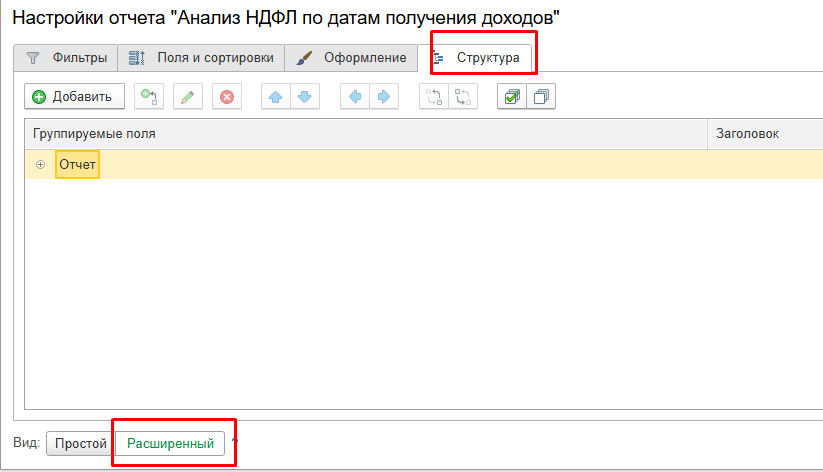Open the Filters tab
823x472 pixels.
(66, 58)
